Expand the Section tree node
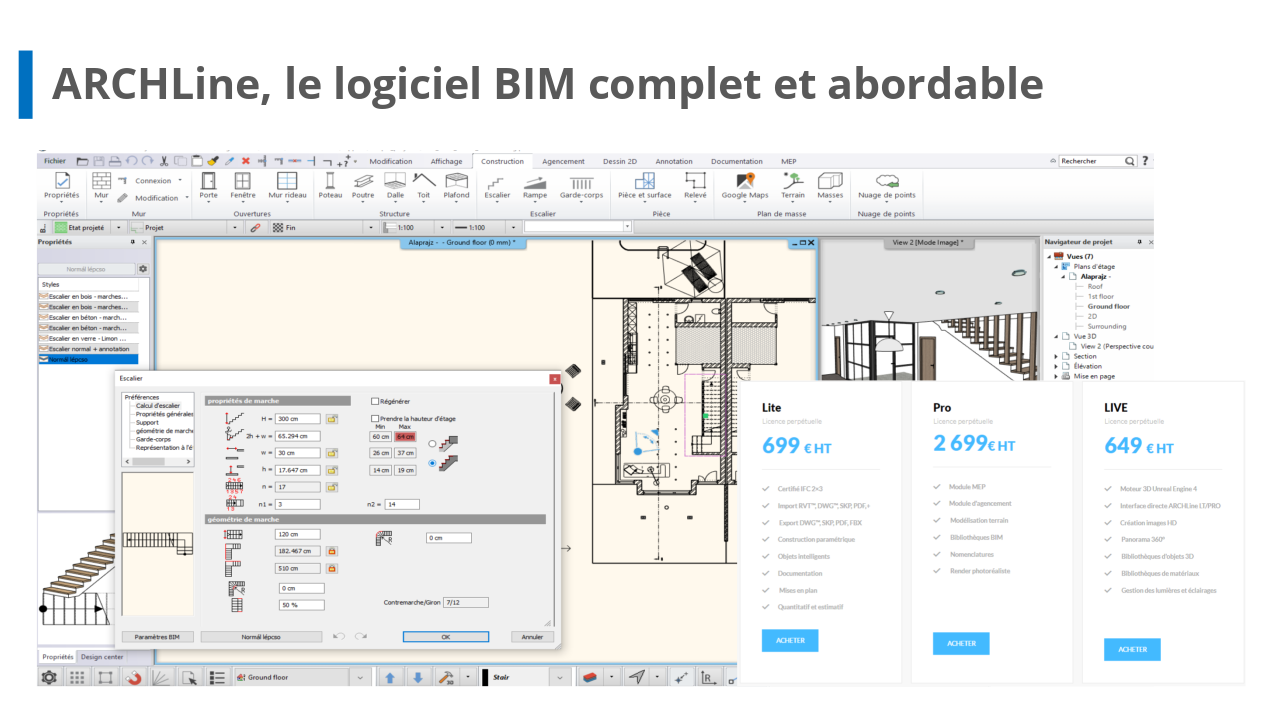Screen dimensions: 1280x720 (1055, 356)
